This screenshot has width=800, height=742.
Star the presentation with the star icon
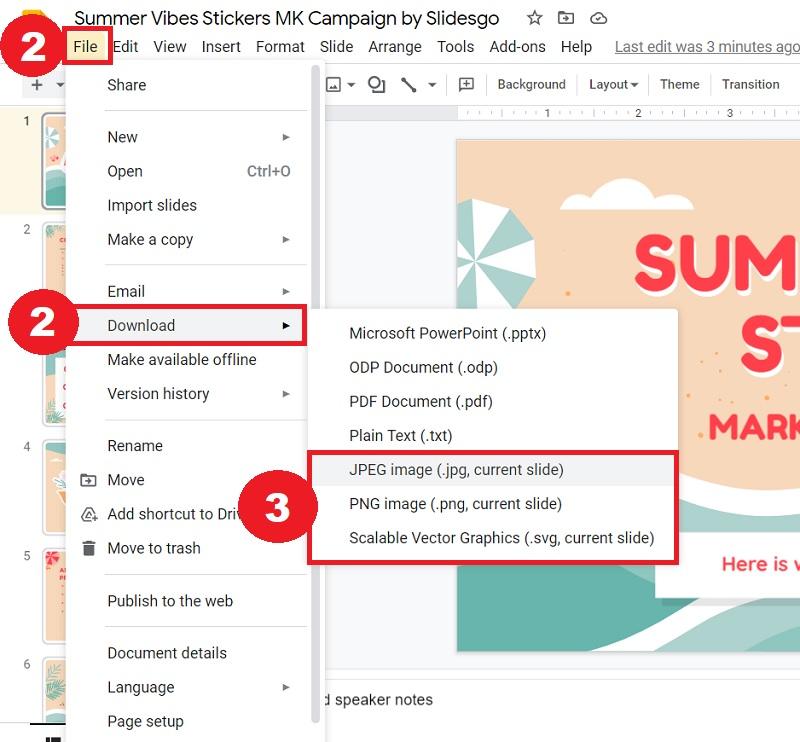(x=534, y=18)
